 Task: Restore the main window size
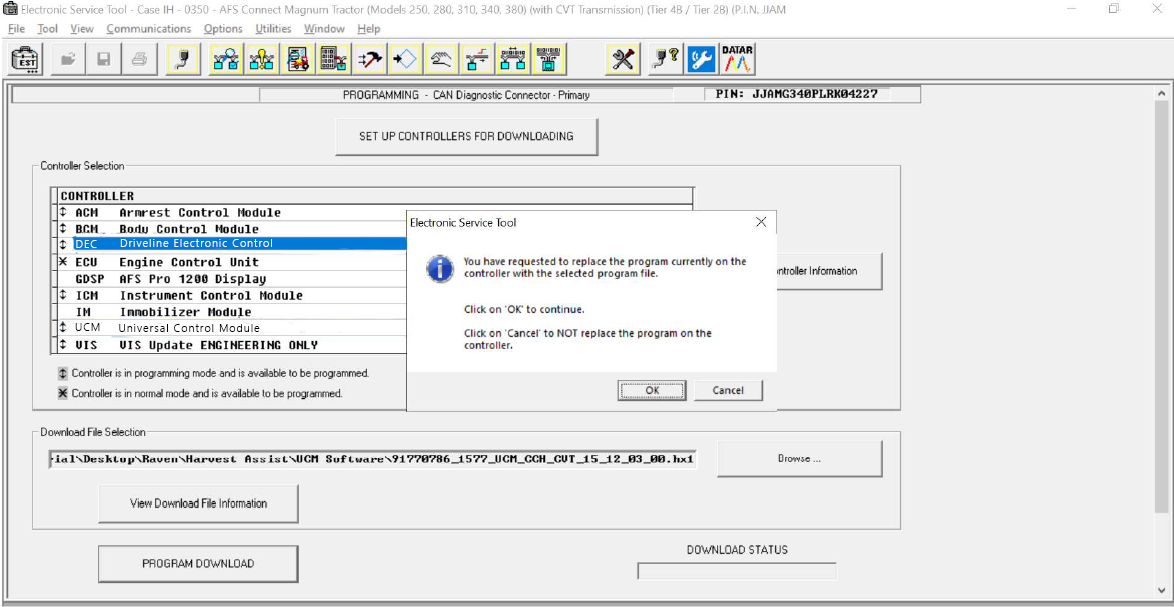coord(1114,9)
